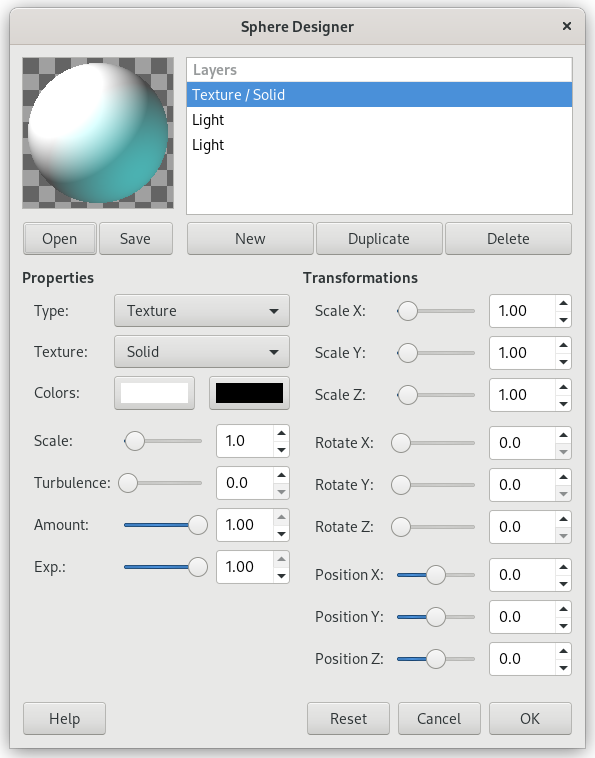Click the Amount slider handle
Screen dimensions: 595x758
pyautogui.click(x=198, y=525)
